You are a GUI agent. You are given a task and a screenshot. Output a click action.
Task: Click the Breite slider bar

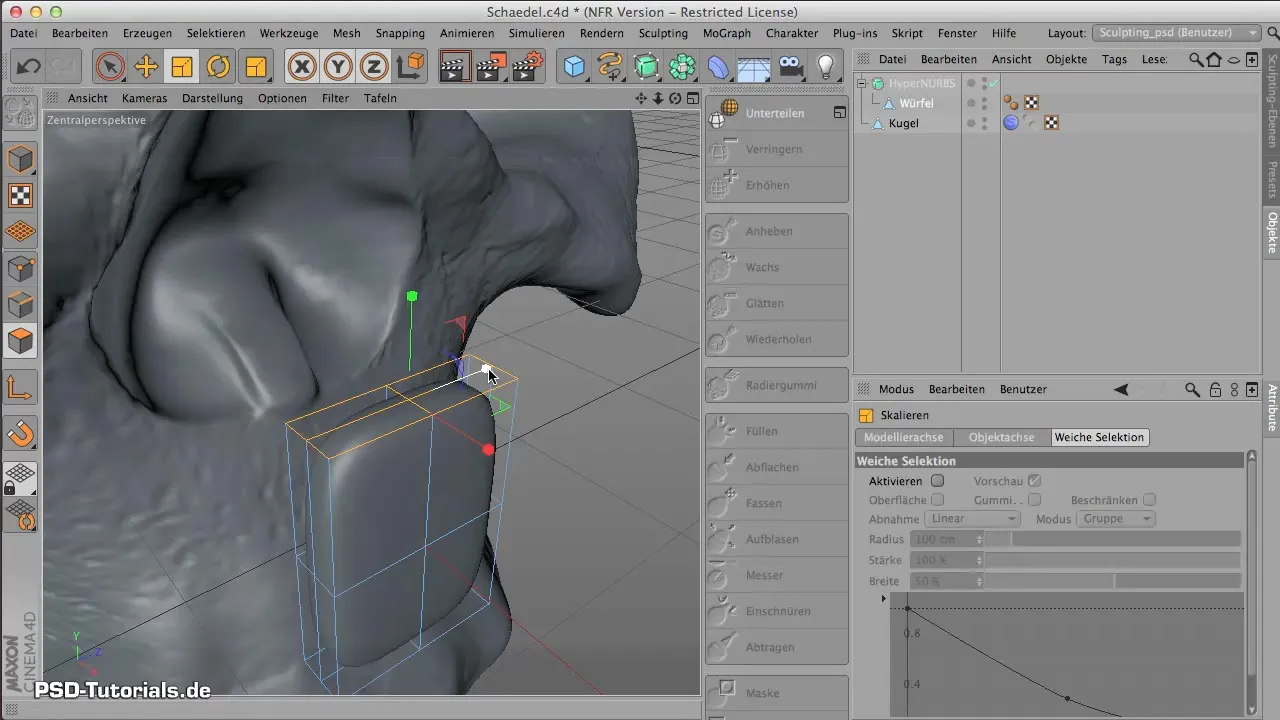click(1113, 581)
